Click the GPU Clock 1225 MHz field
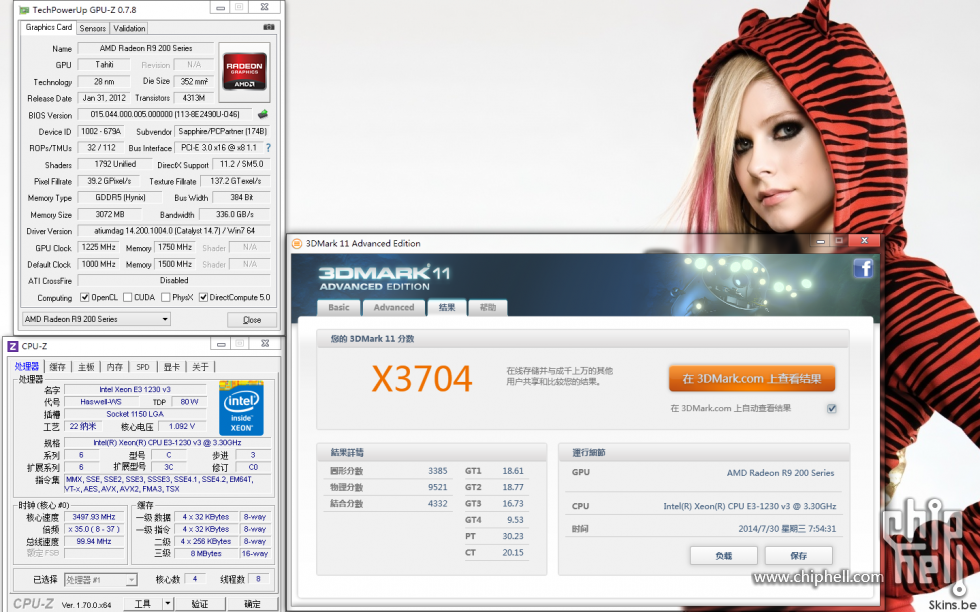Image resolution: width=980 pixels, height=612 pixels. (99, 248)
